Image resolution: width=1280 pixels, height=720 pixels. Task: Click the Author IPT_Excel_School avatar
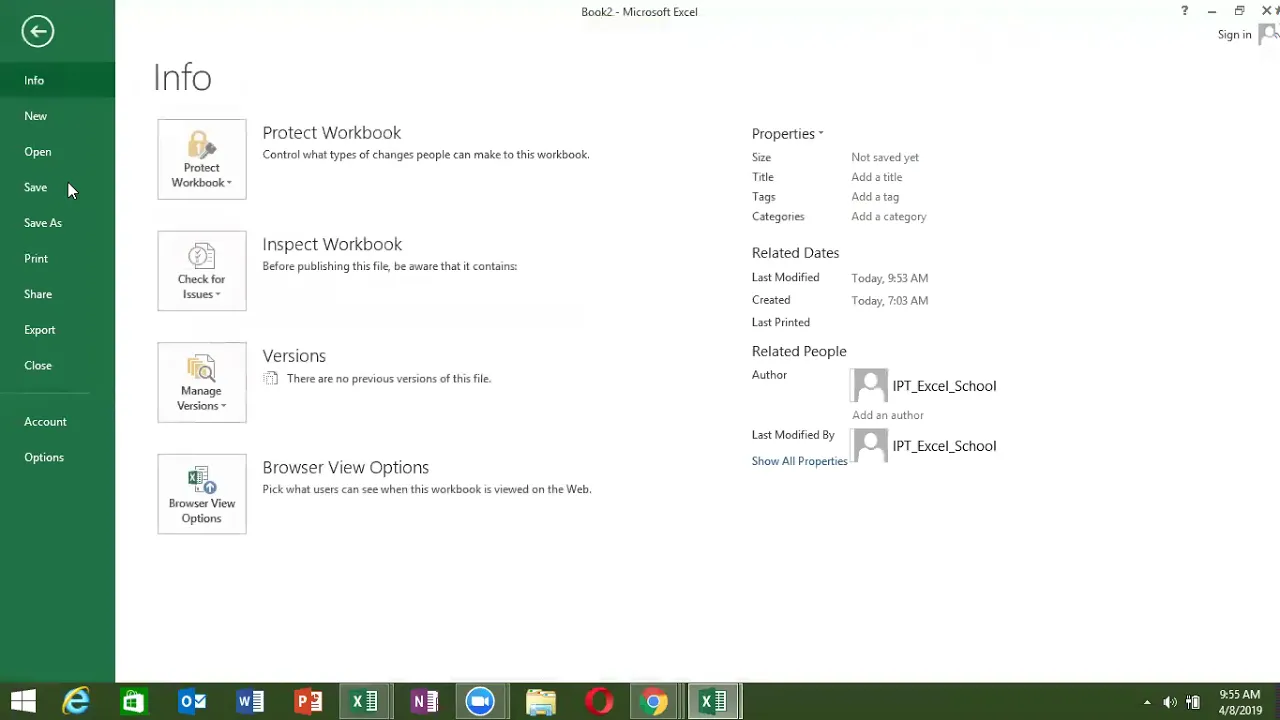click(870, 386)
